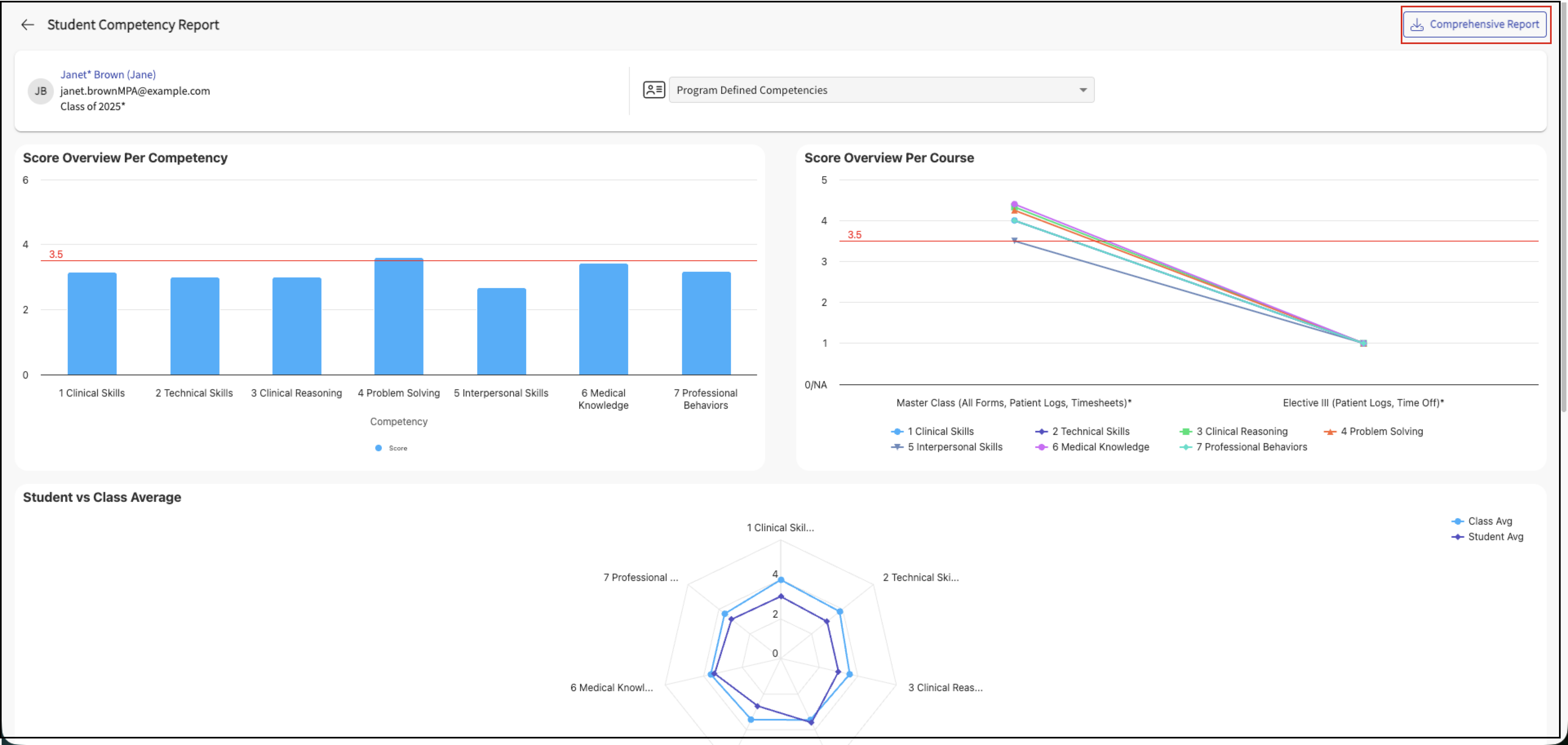1568x745 pixels.
Task: Click the download icon in Comprehensive Report
Action: tap(1416, 24)
